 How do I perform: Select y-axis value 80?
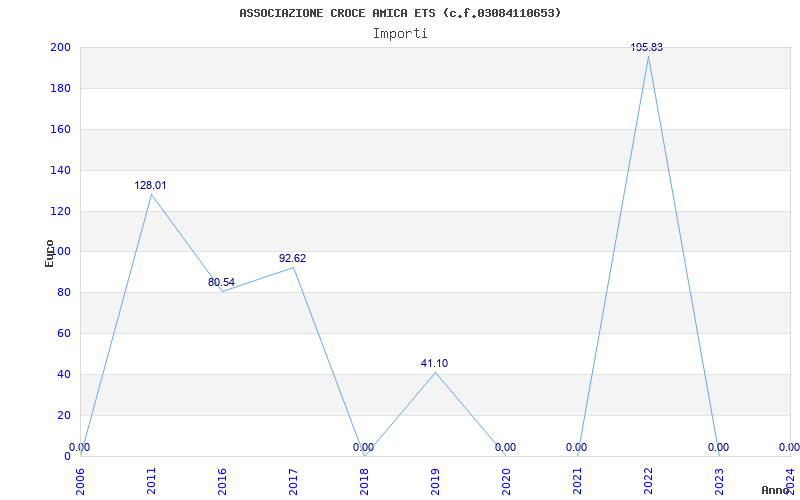(63, 292)
